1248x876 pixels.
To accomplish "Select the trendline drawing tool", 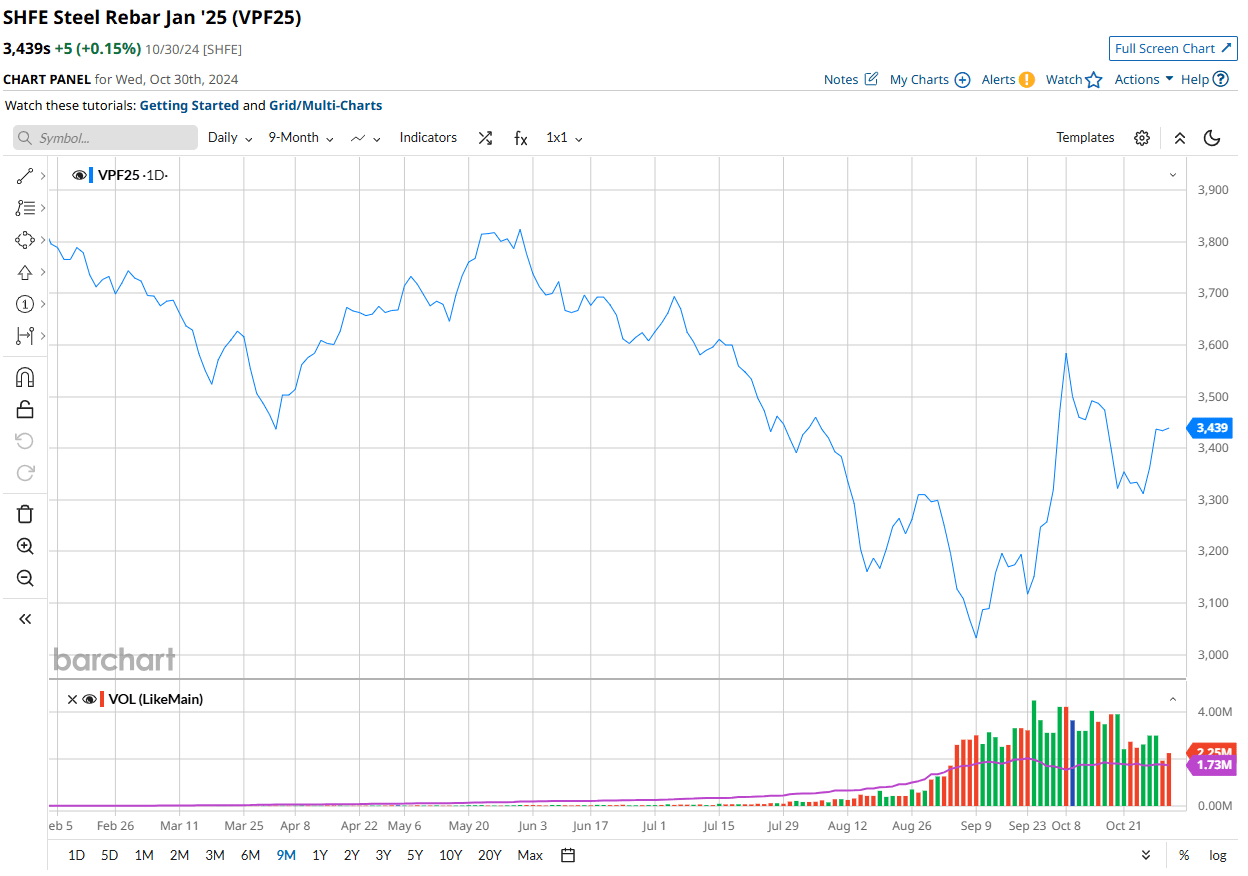I will coord(22,175).
